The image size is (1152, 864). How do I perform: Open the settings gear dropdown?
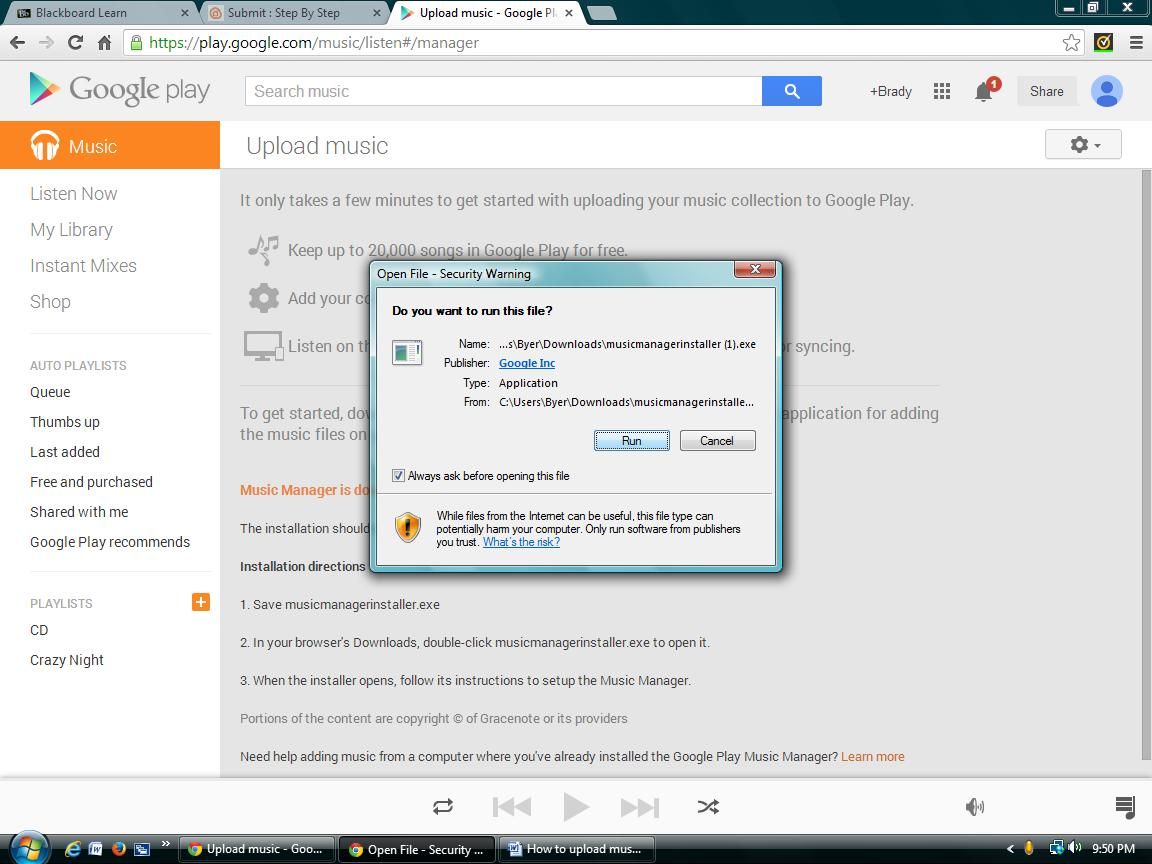(x=1083, y=145)
